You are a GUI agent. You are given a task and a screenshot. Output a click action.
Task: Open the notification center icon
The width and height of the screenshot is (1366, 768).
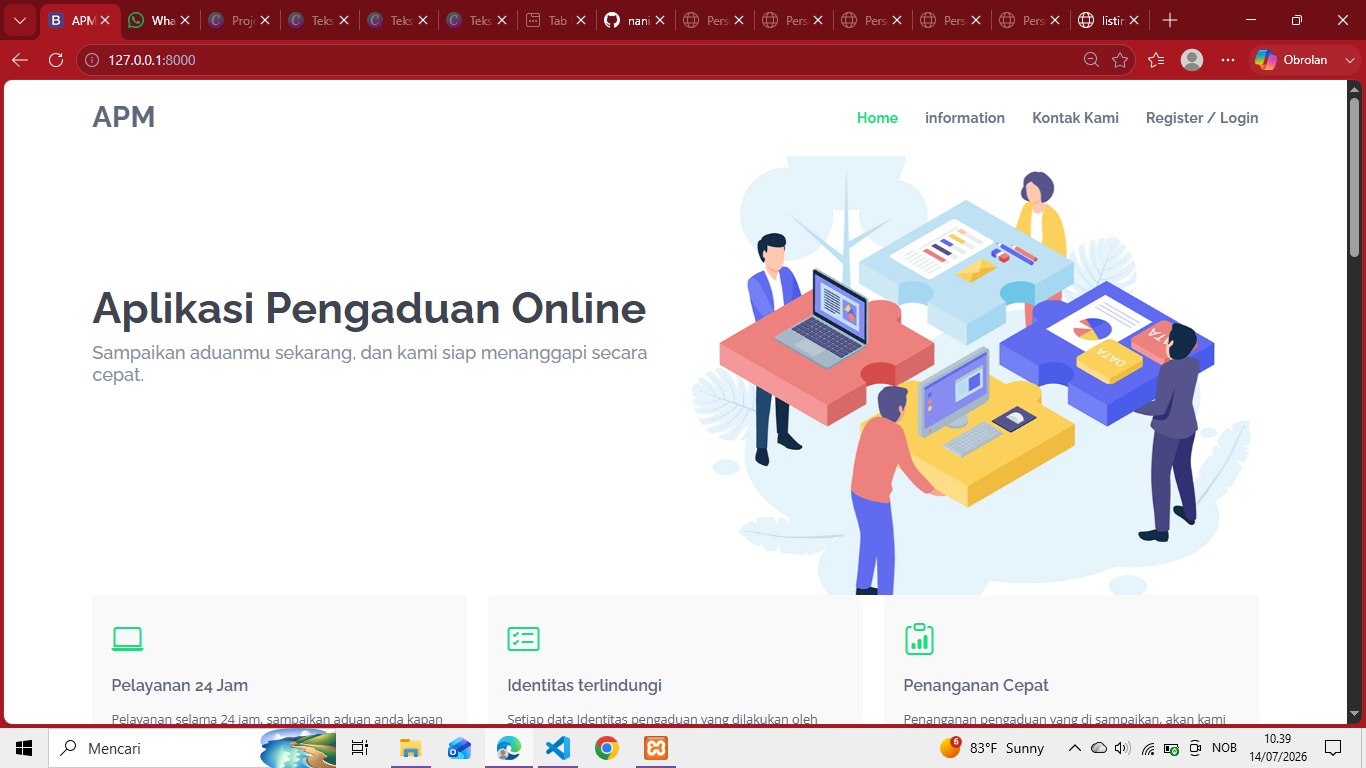(x=1333, y=748)
